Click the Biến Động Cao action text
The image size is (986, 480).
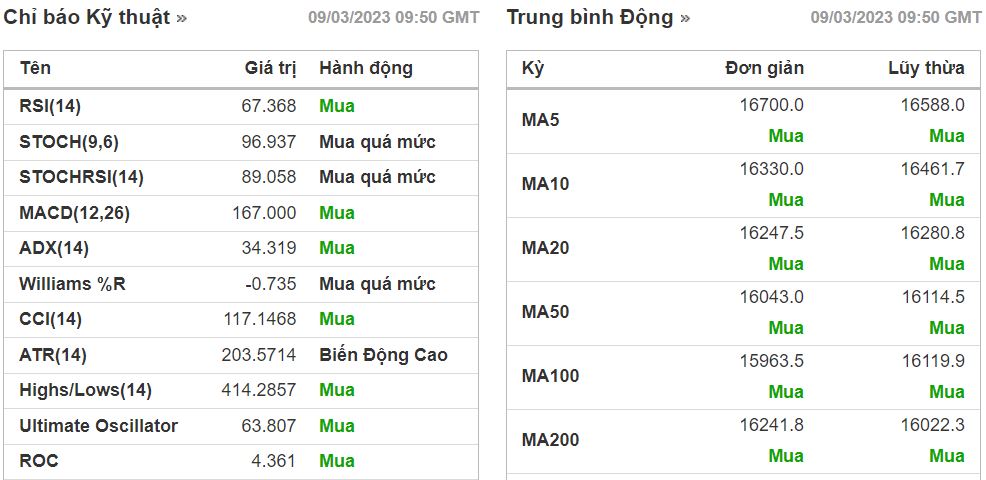tap(384, 355)
